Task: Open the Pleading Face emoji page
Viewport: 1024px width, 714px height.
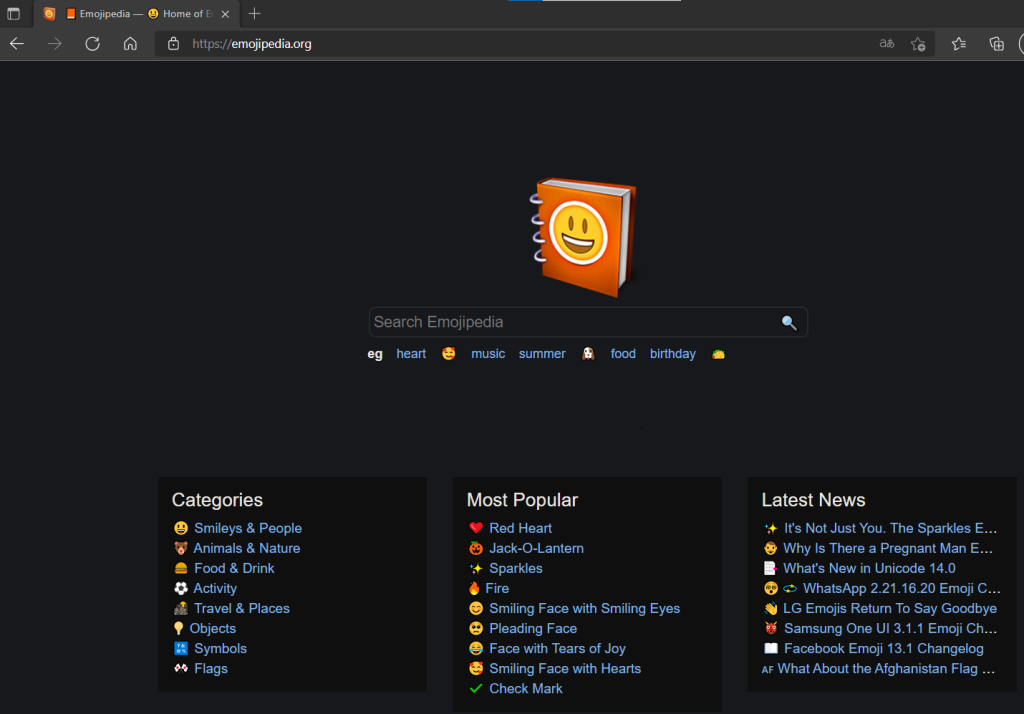Action: pyautogui.click(x=533, y=628)
